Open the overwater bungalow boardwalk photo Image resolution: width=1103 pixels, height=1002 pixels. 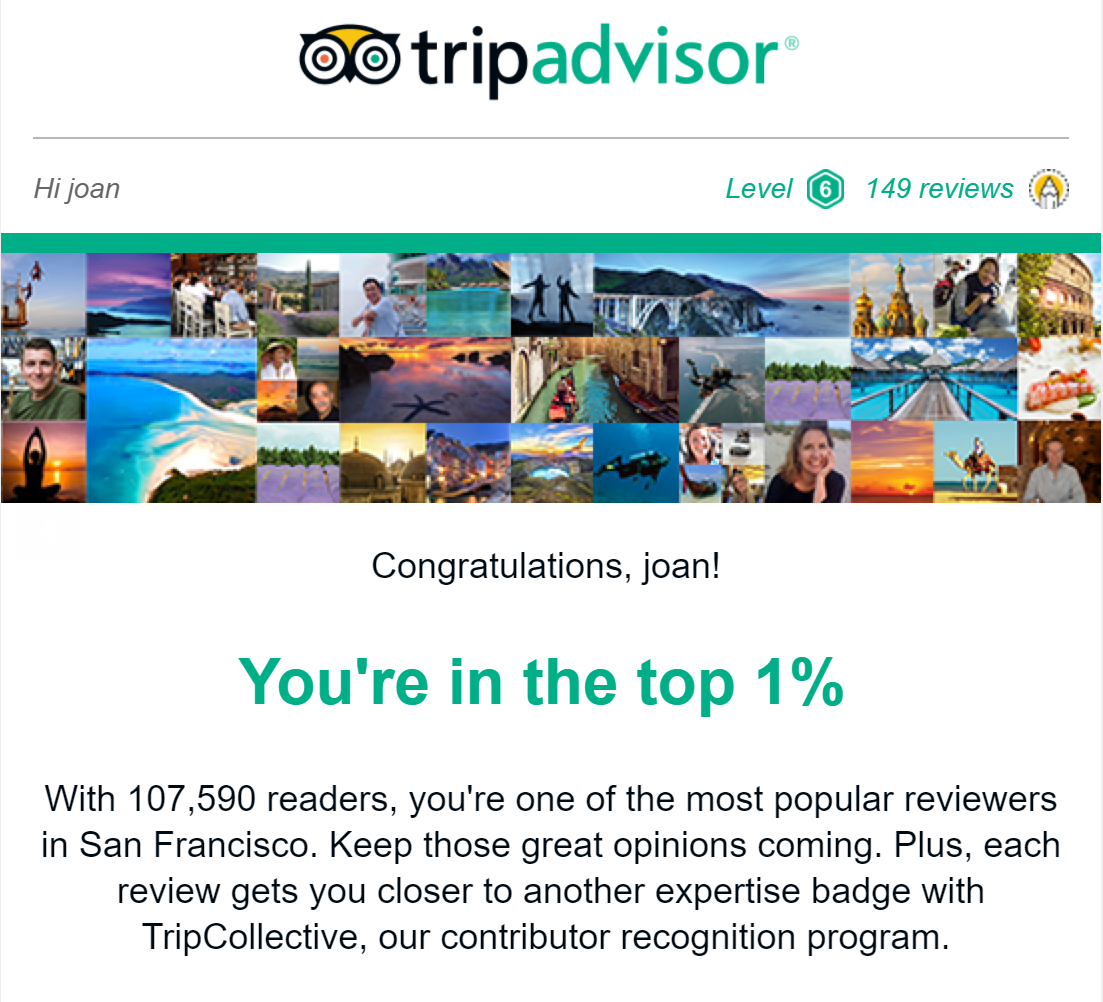point(933,379)
